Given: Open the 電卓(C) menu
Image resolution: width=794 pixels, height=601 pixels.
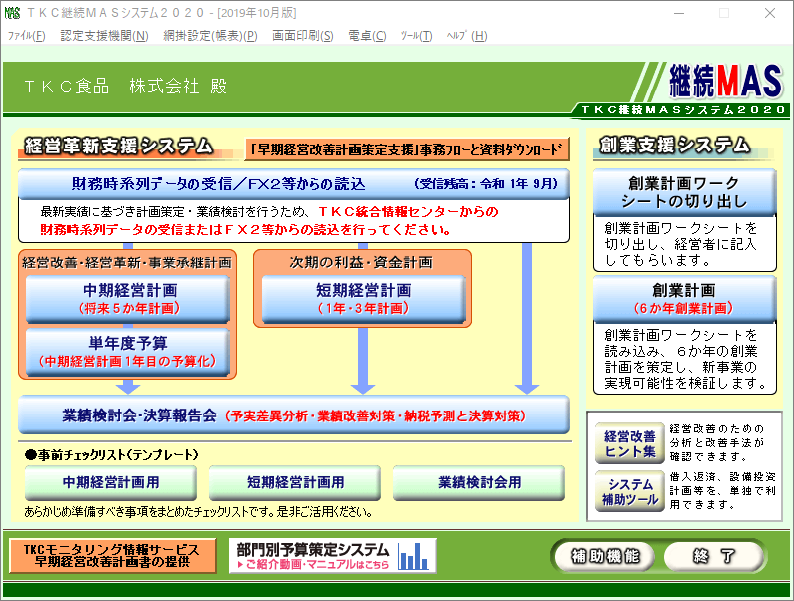Looking at the screenshot, I should point(367,36).
